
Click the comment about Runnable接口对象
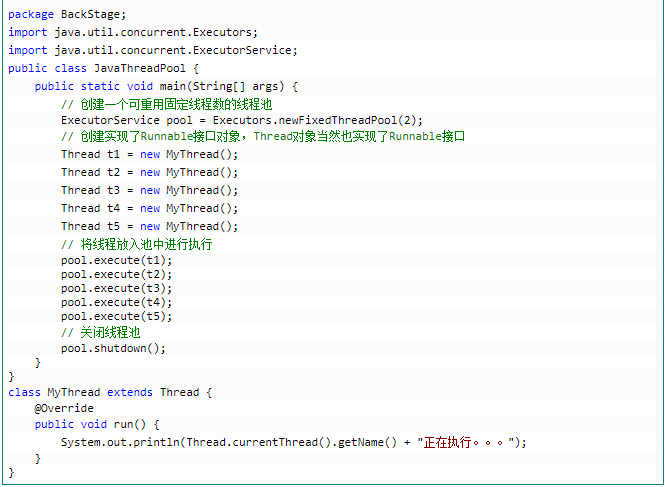(x=263, y=136)
